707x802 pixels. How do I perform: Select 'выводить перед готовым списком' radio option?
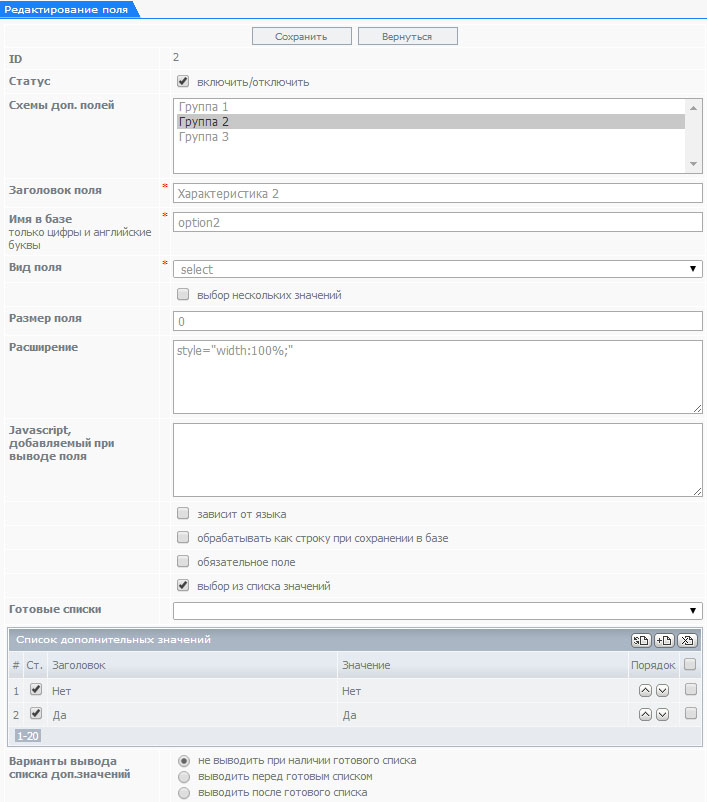(183, 776)
